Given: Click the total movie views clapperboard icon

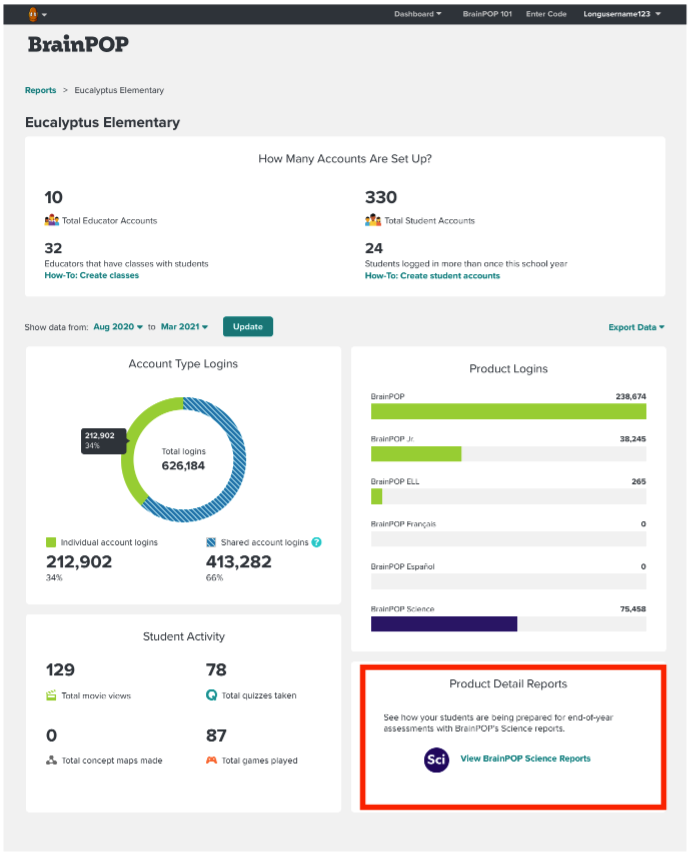Looking at the screenshot, I should pyautogui.click(x=51, y=695).
